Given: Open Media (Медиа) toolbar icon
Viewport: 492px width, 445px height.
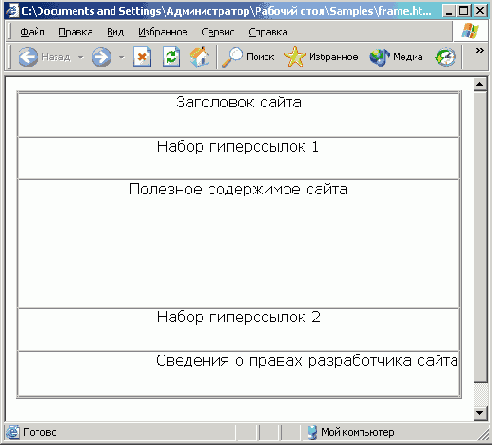Looking at the screenshot, I should coord(379,57).
